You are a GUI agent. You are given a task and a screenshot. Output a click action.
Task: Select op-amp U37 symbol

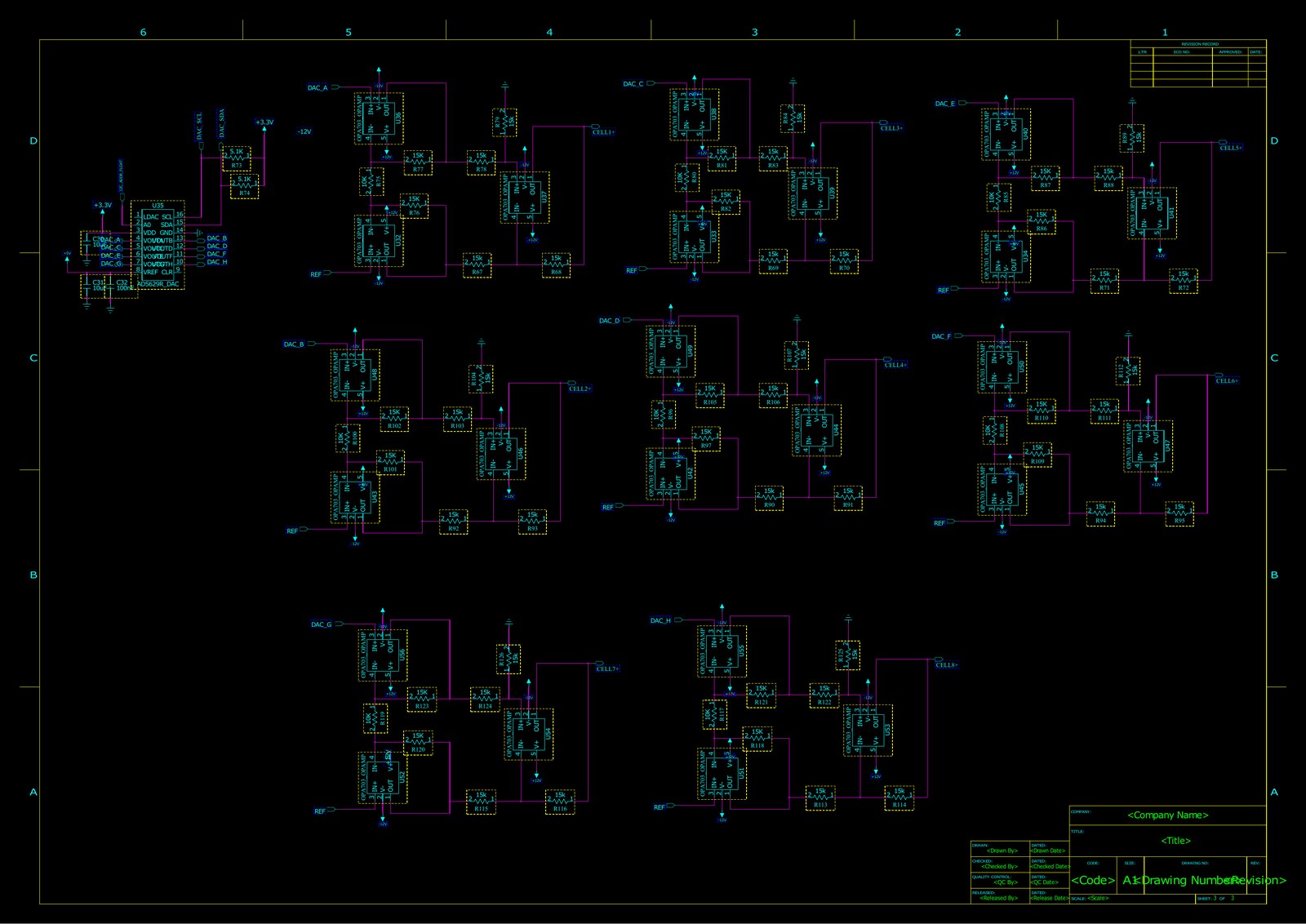click(525, 197)
